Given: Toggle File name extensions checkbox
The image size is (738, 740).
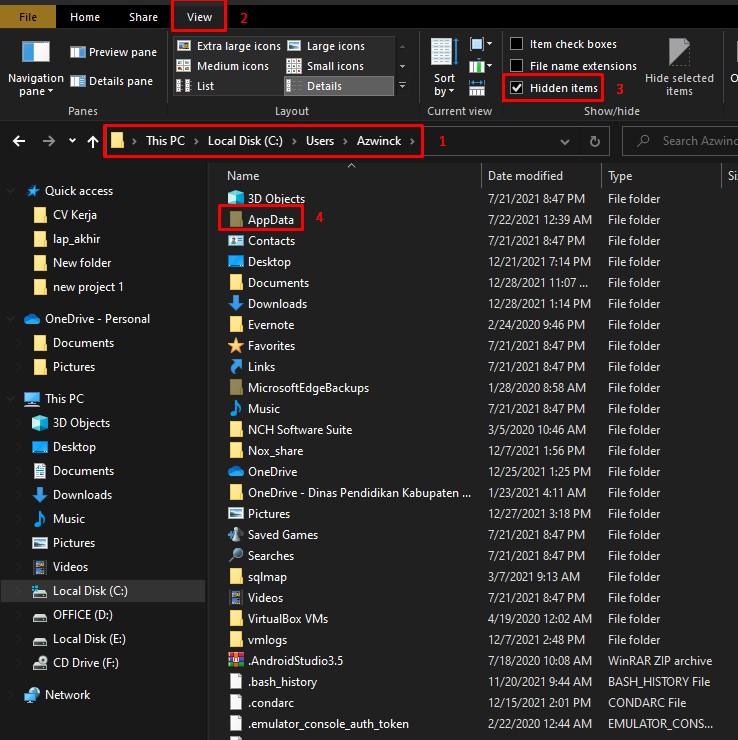Looking at the screenshot, I should (517, 66).
